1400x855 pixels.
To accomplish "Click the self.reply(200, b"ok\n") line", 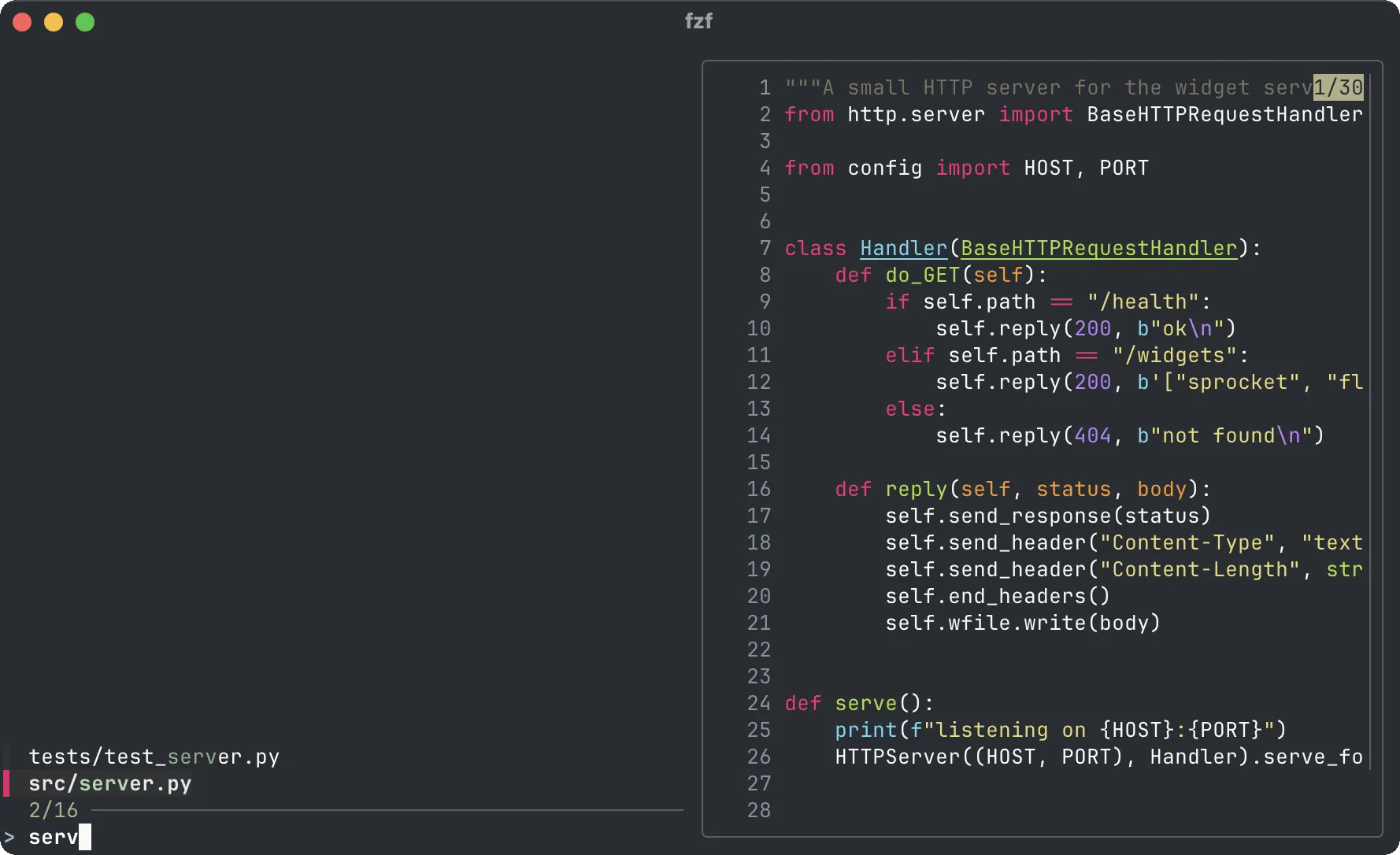I will click(x=1086, y=328).
